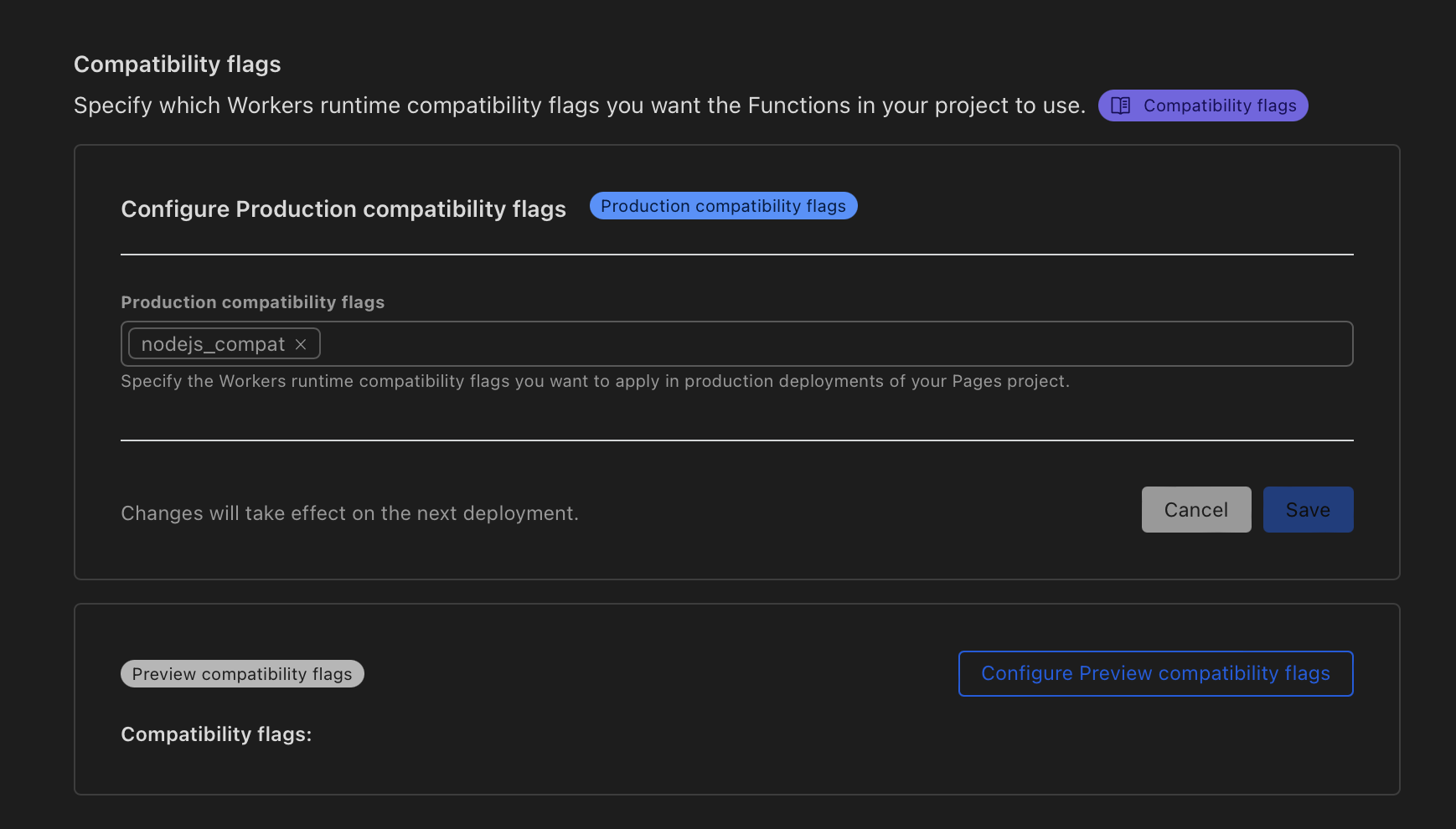Click the bold Production compatibility flags field label

pyautogui.click(x=252, y=302)
